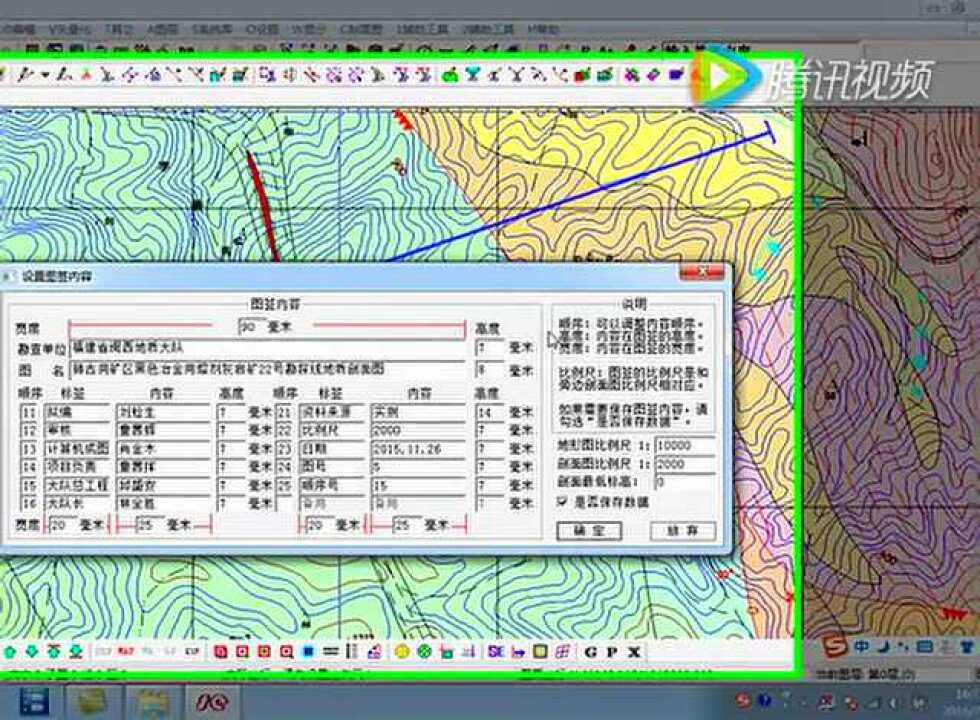Click the 勘查单位 height field showing 7
The width and height of the screenshot is (980, 720).
point(490,349)
